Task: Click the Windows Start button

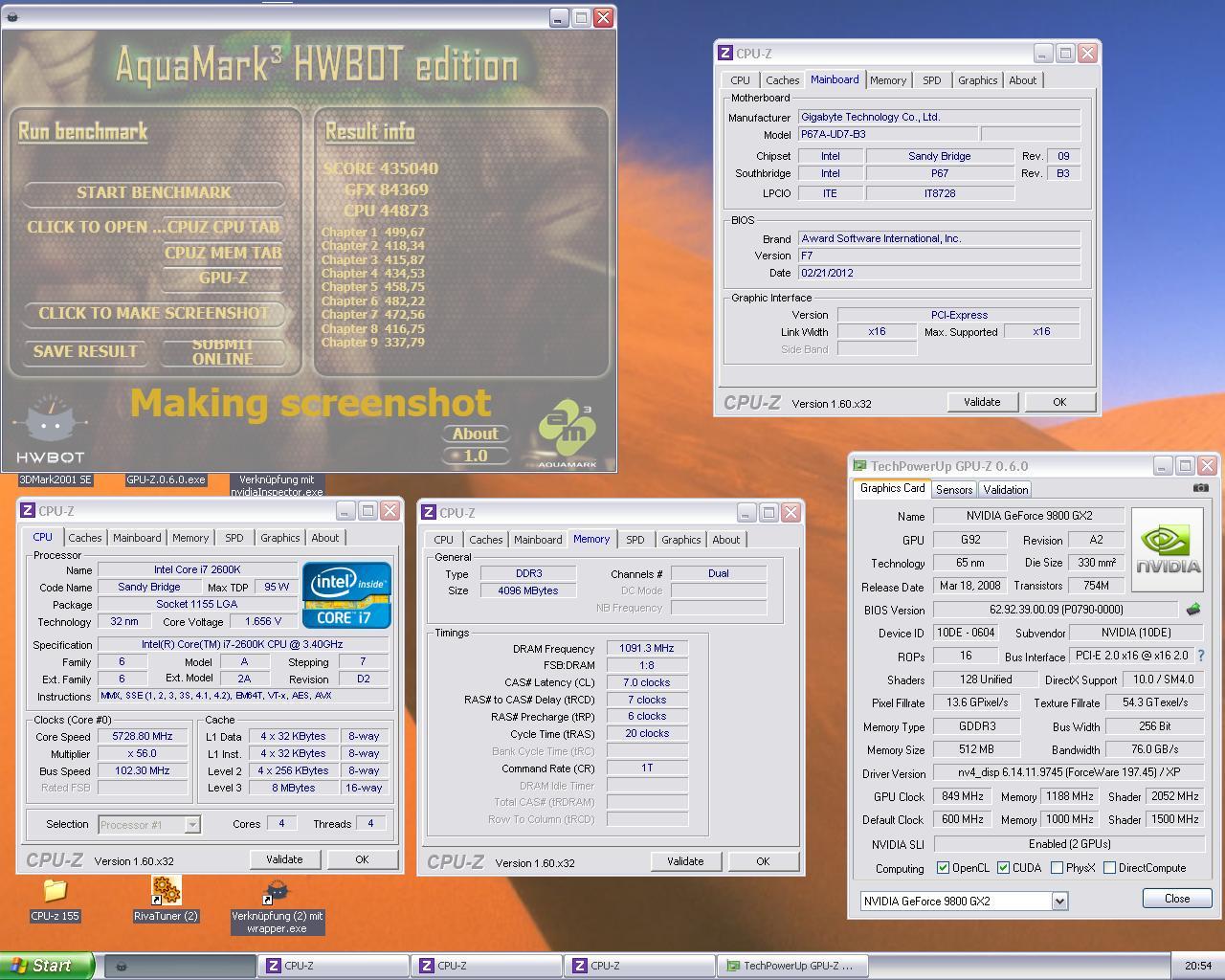Action: 47,966
